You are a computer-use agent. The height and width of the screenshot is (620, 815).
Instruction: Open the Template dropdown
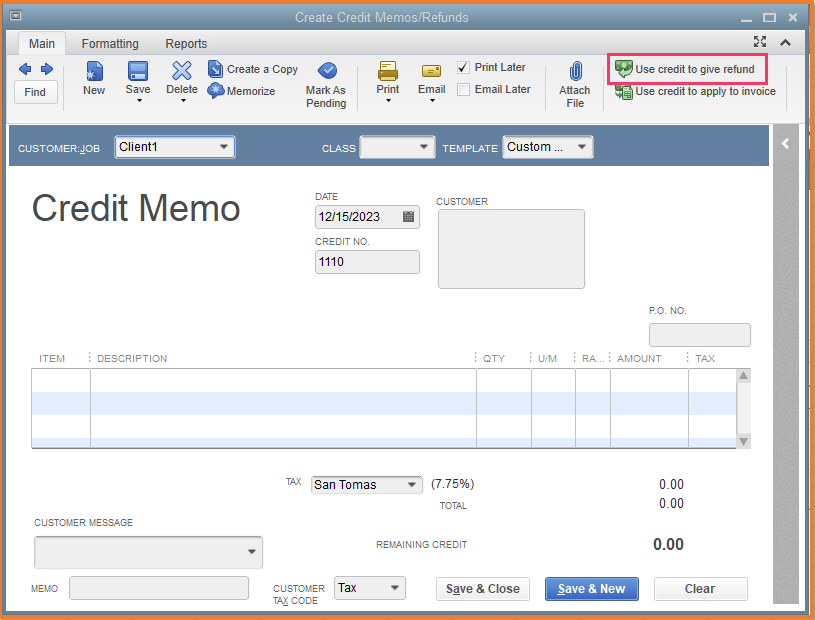point(582,147)
